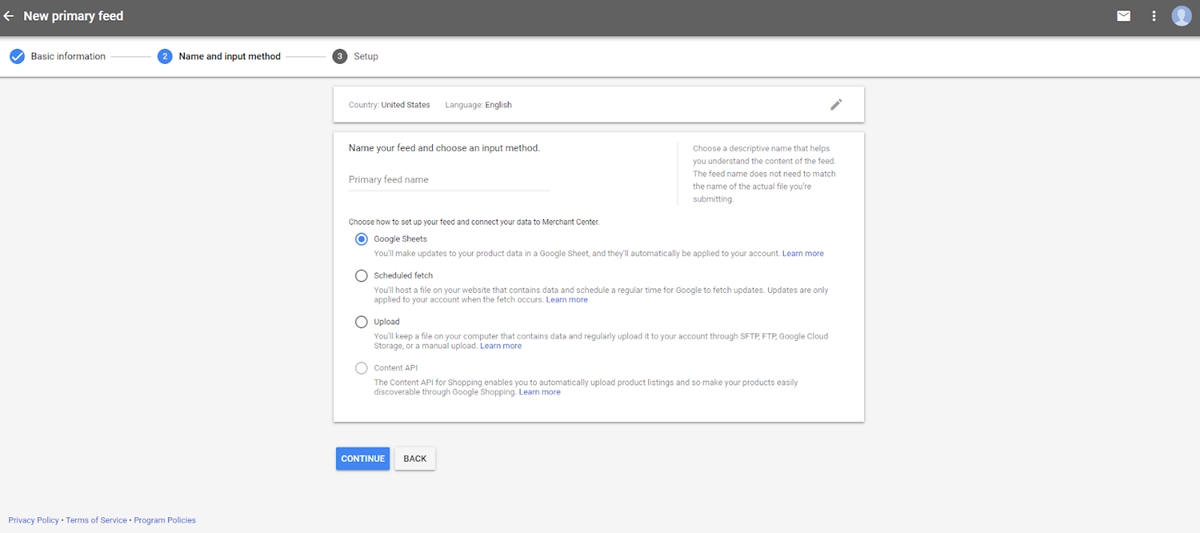Click the CONTINUE button
The image size is (1200, 533).
[x=362, y=458]
